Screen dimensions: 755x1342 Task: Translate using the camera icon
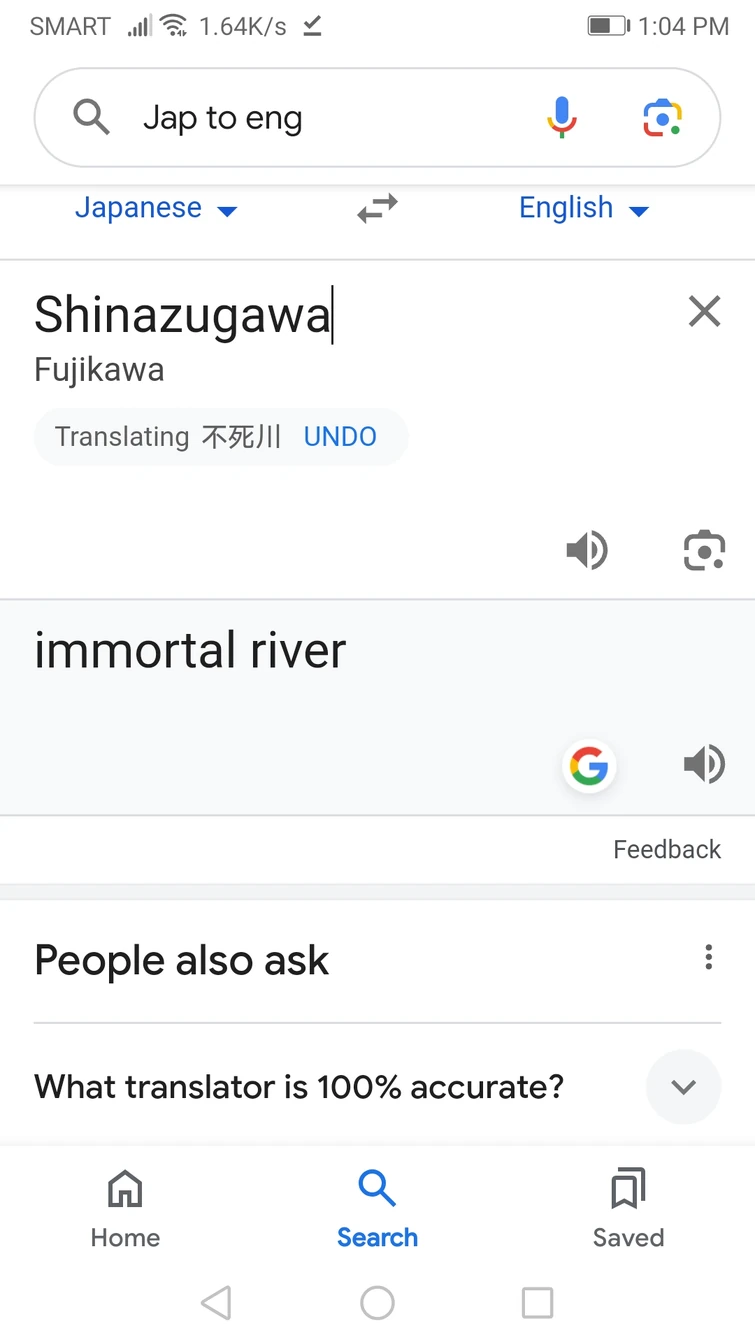pos(704,550)
